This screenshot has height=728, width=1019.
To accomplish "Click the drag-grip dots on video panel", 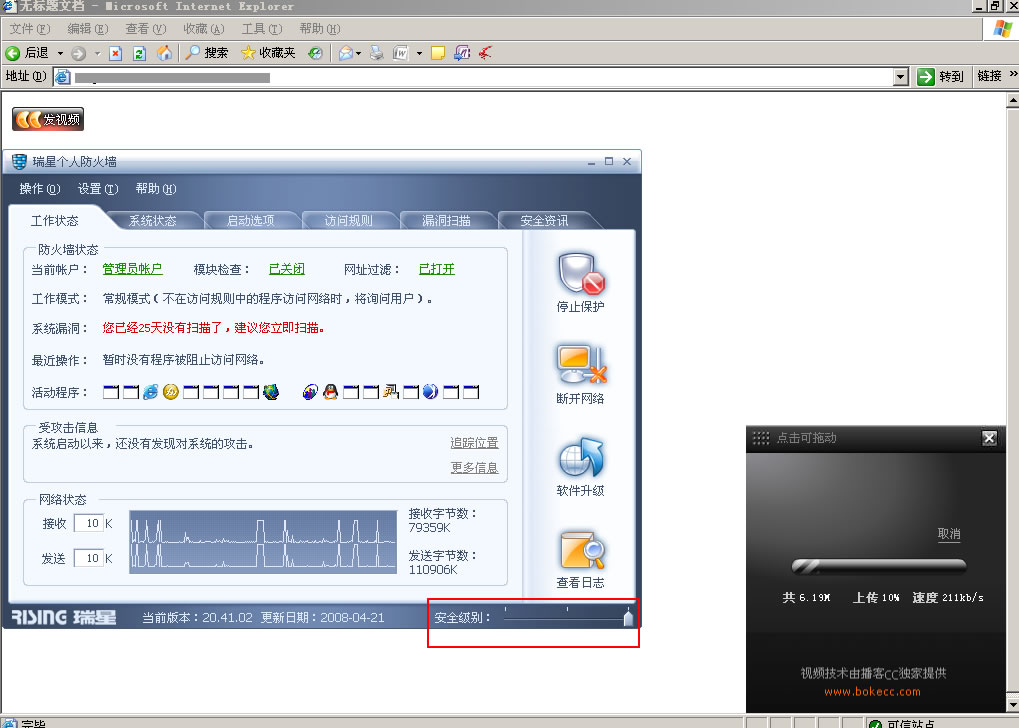I will tap(760, 438).
